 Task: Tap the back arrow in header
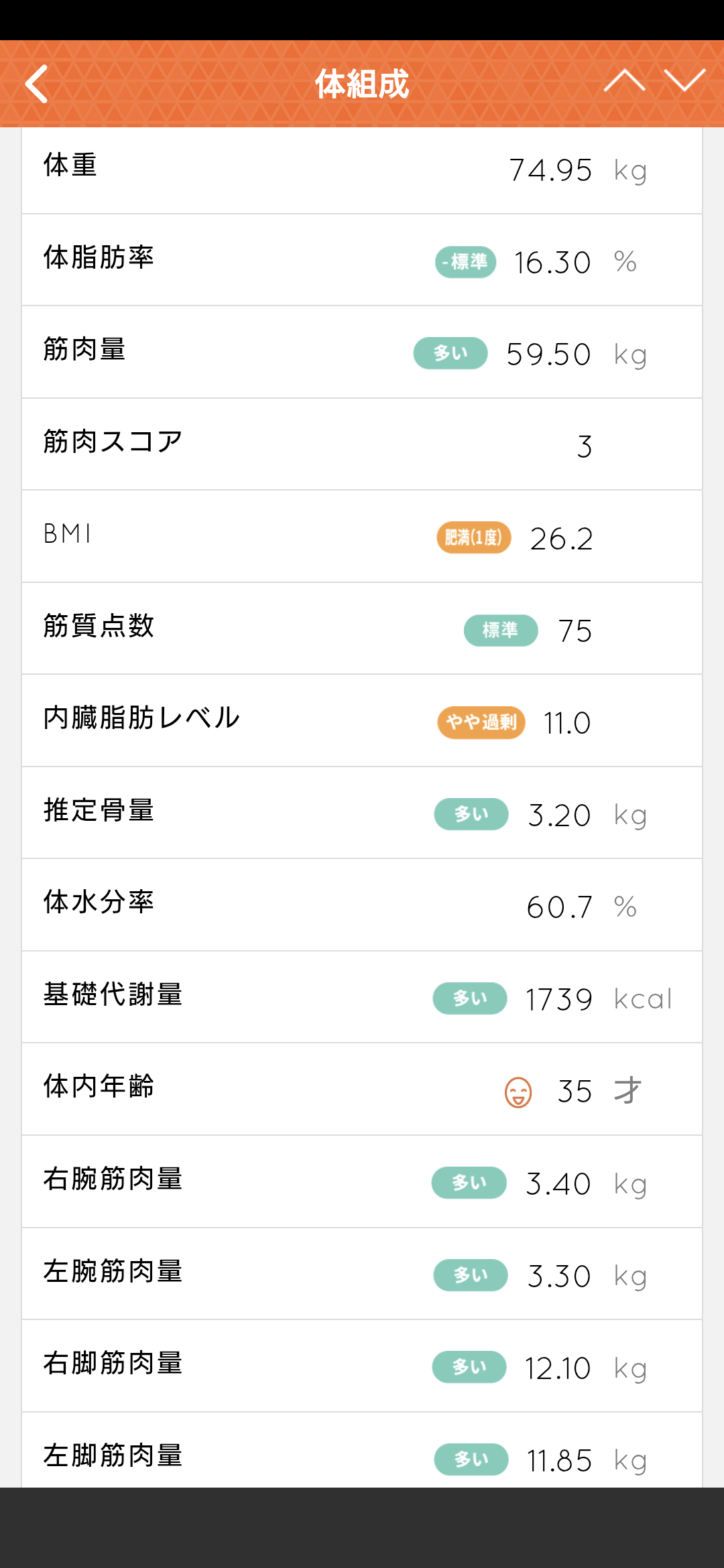(x=37, y=84)
